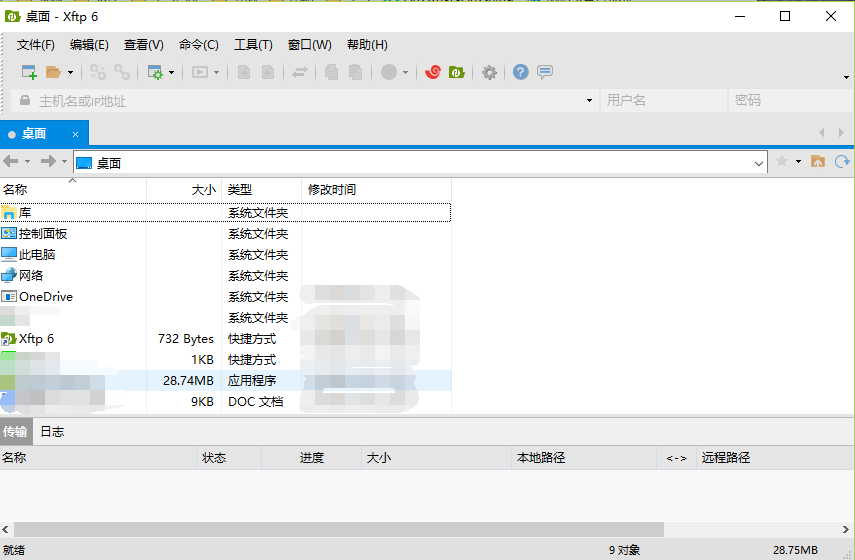This screenshot has width=855, height=560.
Task: Expand the session properties dropdown arrow
Action: pyautogui.click(x=171, y=72)
